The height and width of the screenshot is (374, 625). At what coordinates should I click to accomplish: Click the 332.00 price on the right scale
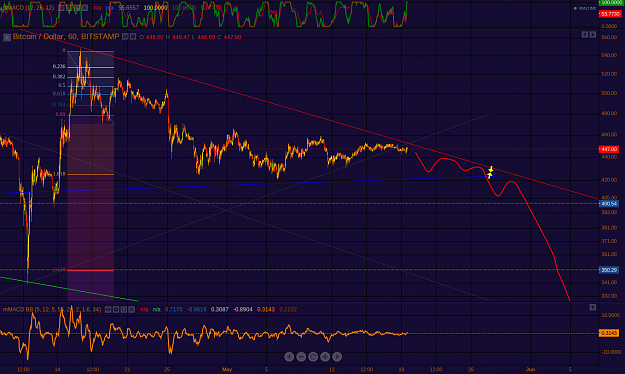tap(609, 296)
